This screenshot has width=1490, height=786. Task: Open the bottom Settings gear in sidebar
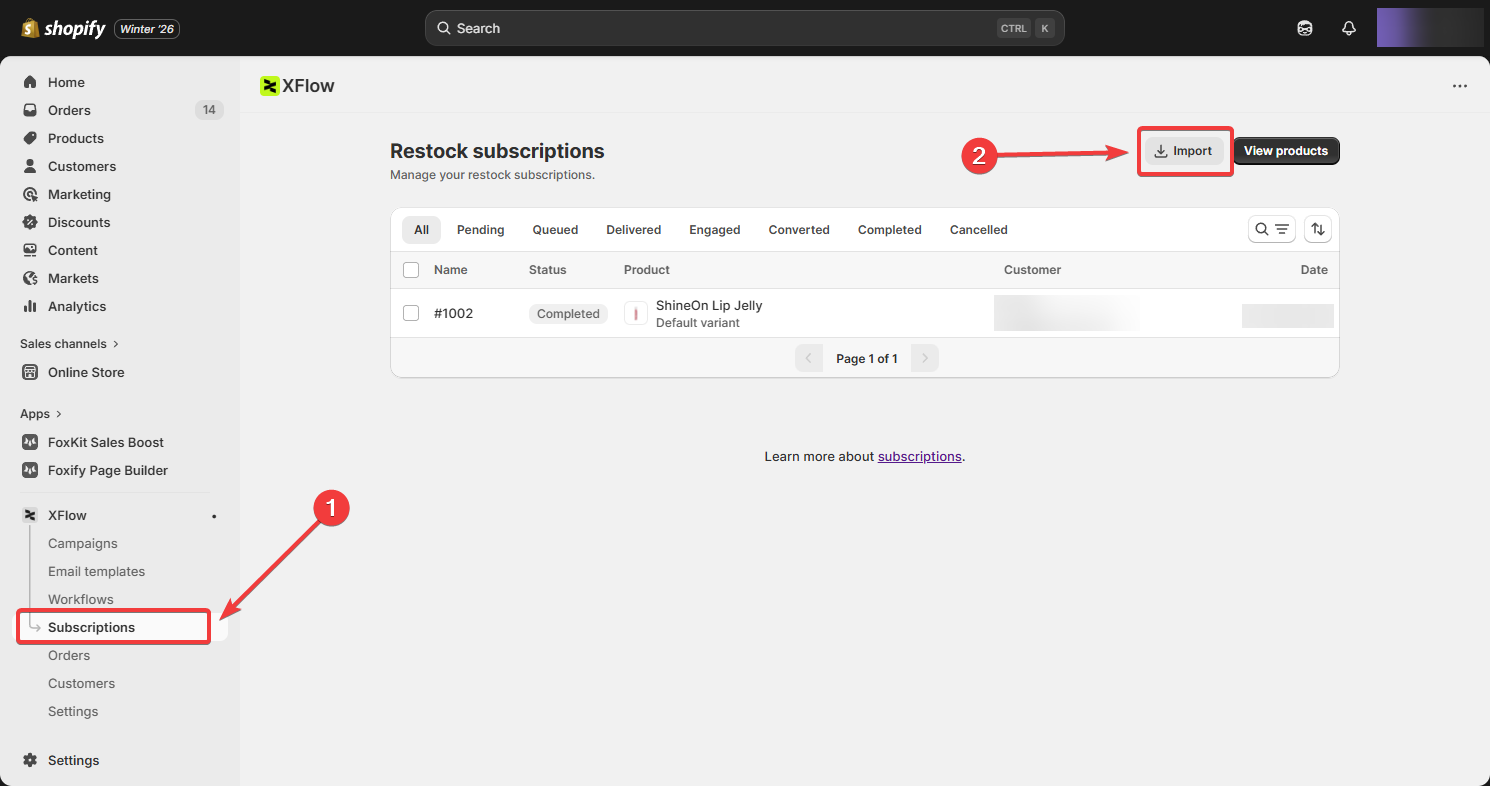tap(30, 760)
